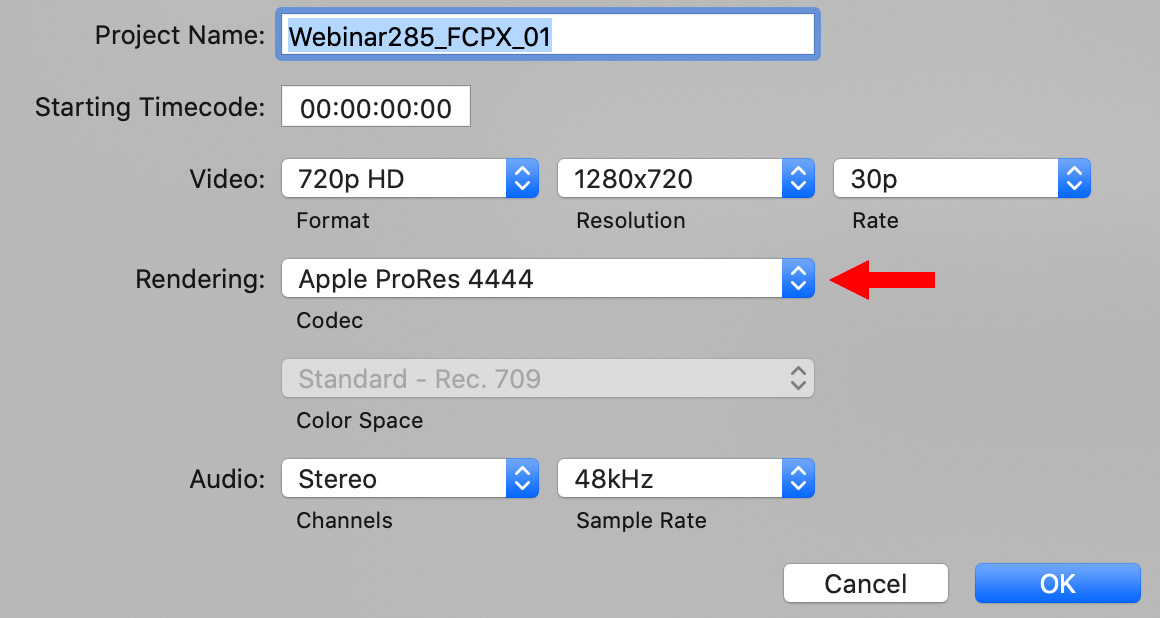Click the Project Name text field
1160x618 pixels.
coord(548,35)
